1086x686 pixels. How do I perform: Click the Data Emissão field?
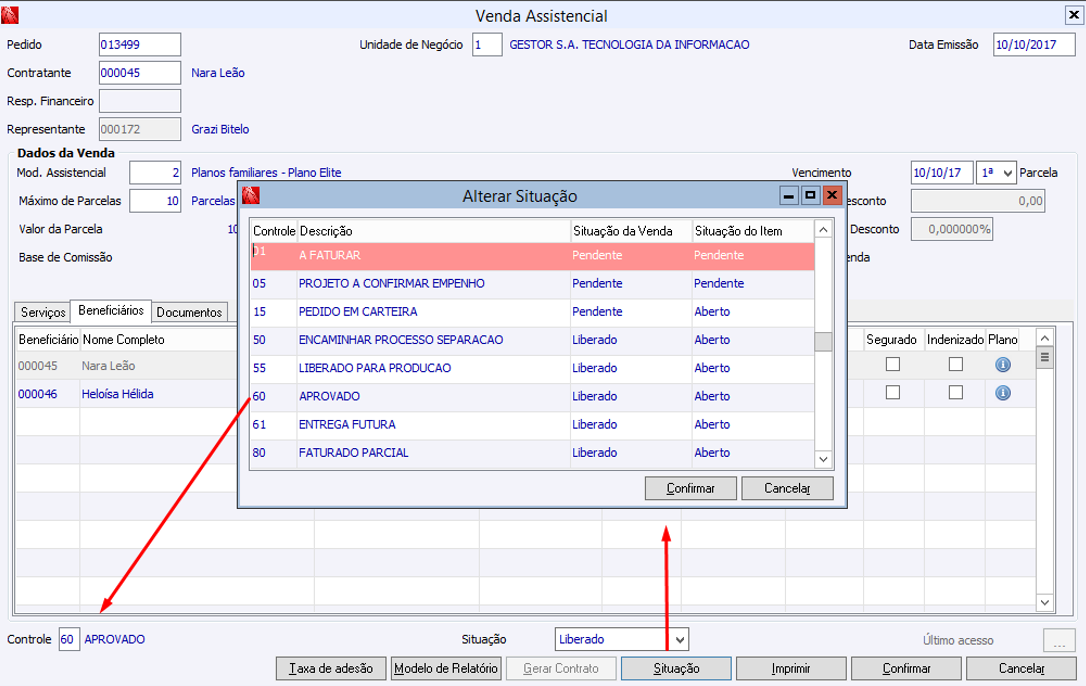[1034, 44]
